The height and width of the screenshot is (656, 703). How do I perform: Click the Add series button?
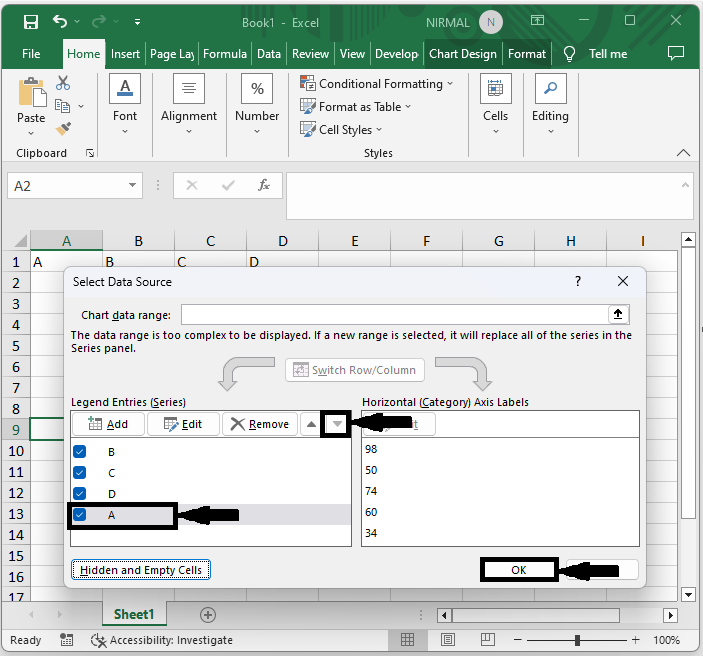(108, 424)
